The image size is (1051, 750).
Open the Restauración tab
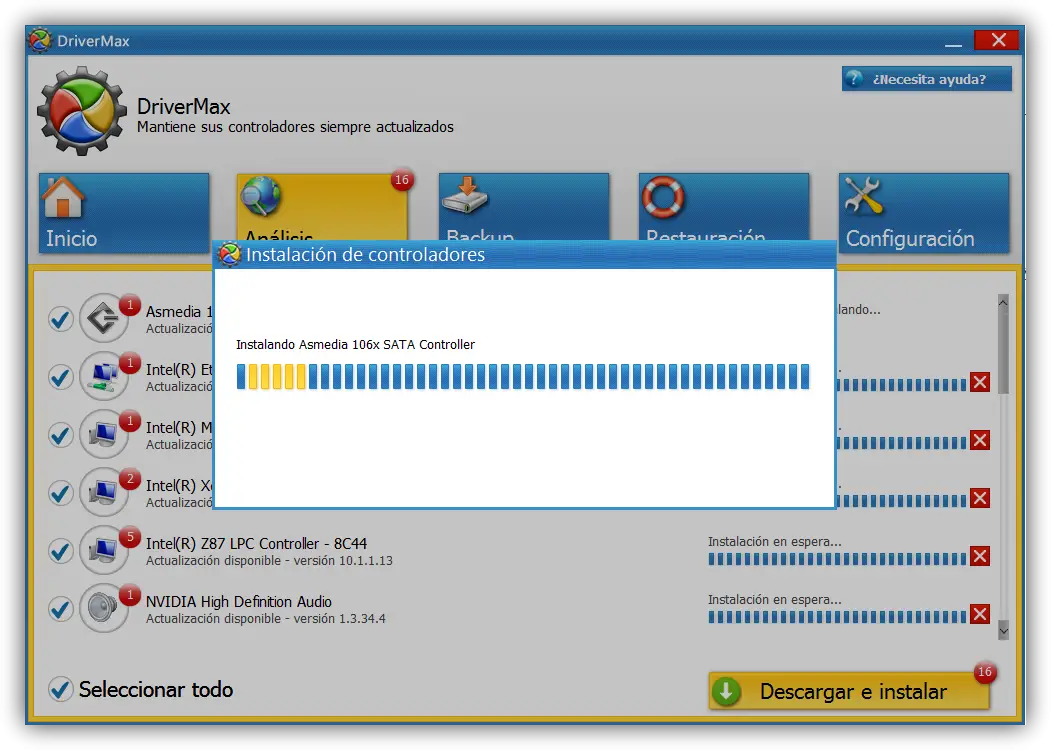(x=723, y=207)
